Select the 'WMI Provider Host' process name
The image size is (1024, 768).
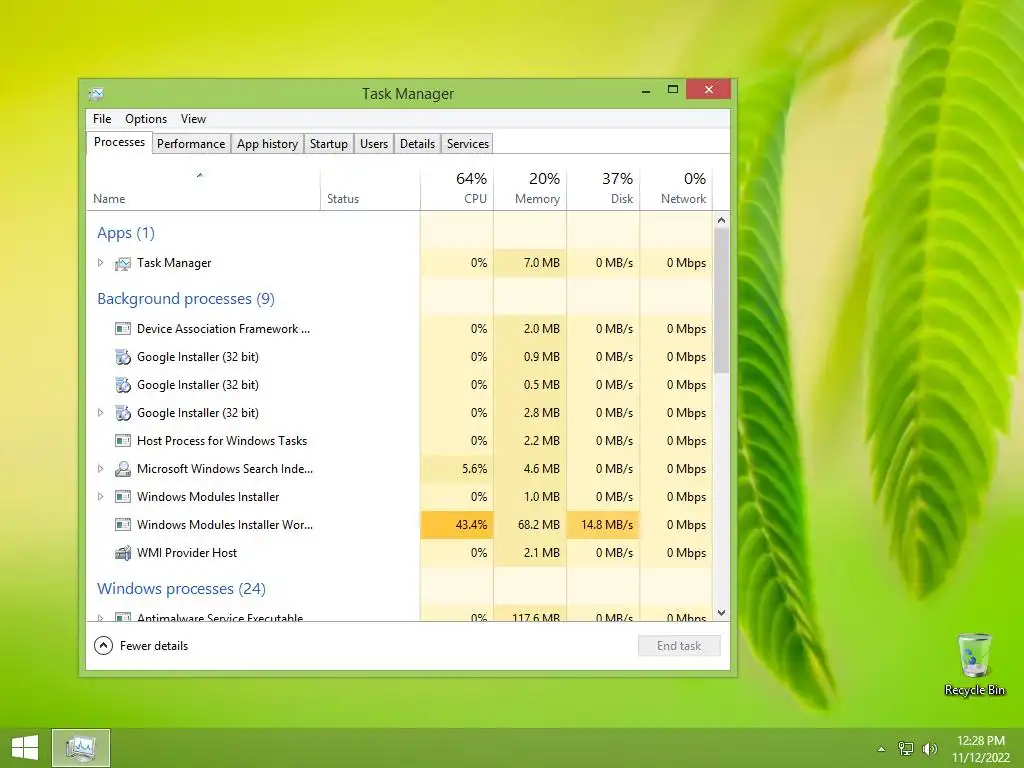point(187,552)
